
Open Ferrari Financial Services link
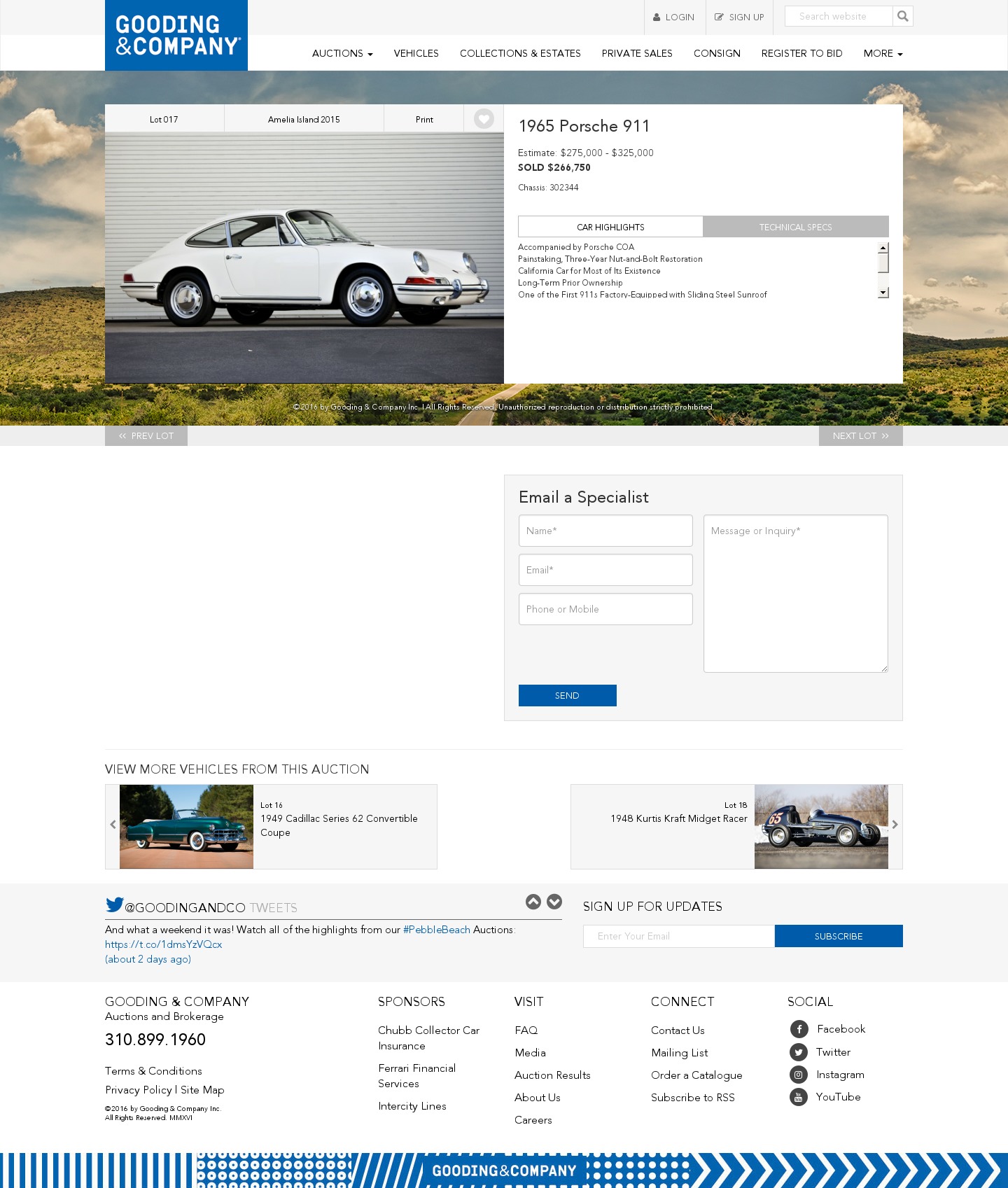click(x=416, y=1076)
